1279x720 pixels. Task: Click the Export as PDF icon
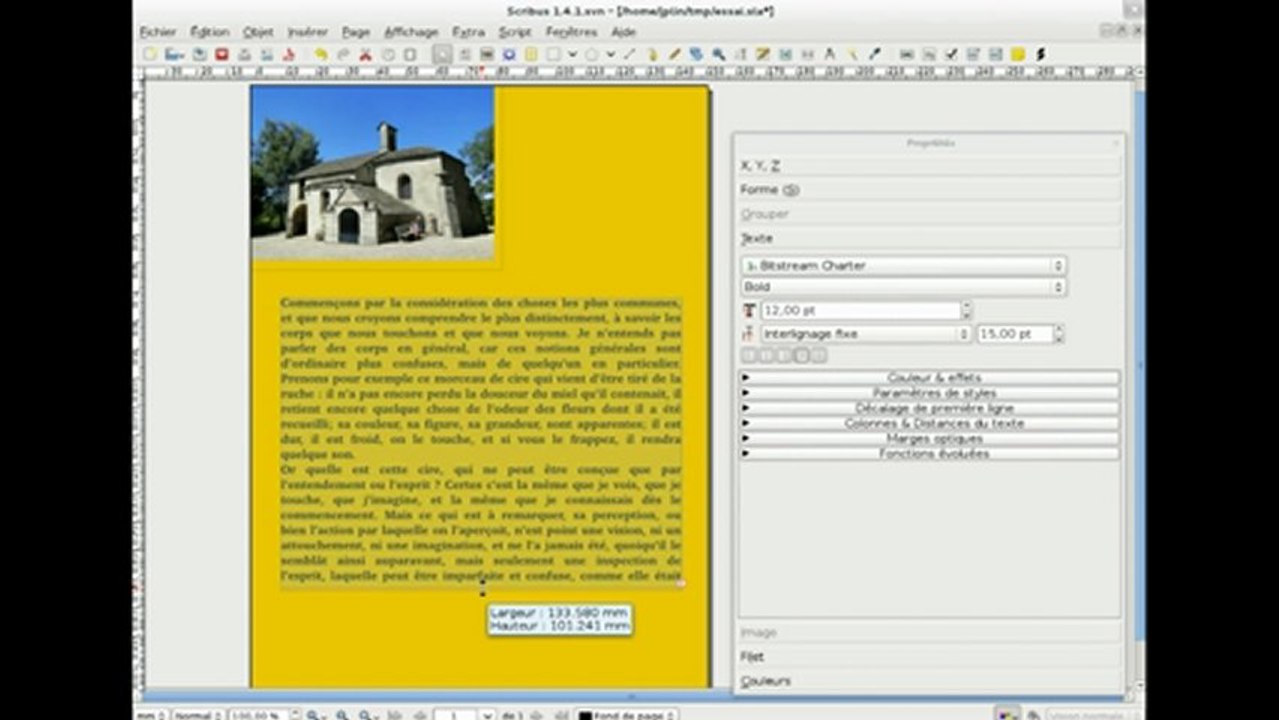287,54
